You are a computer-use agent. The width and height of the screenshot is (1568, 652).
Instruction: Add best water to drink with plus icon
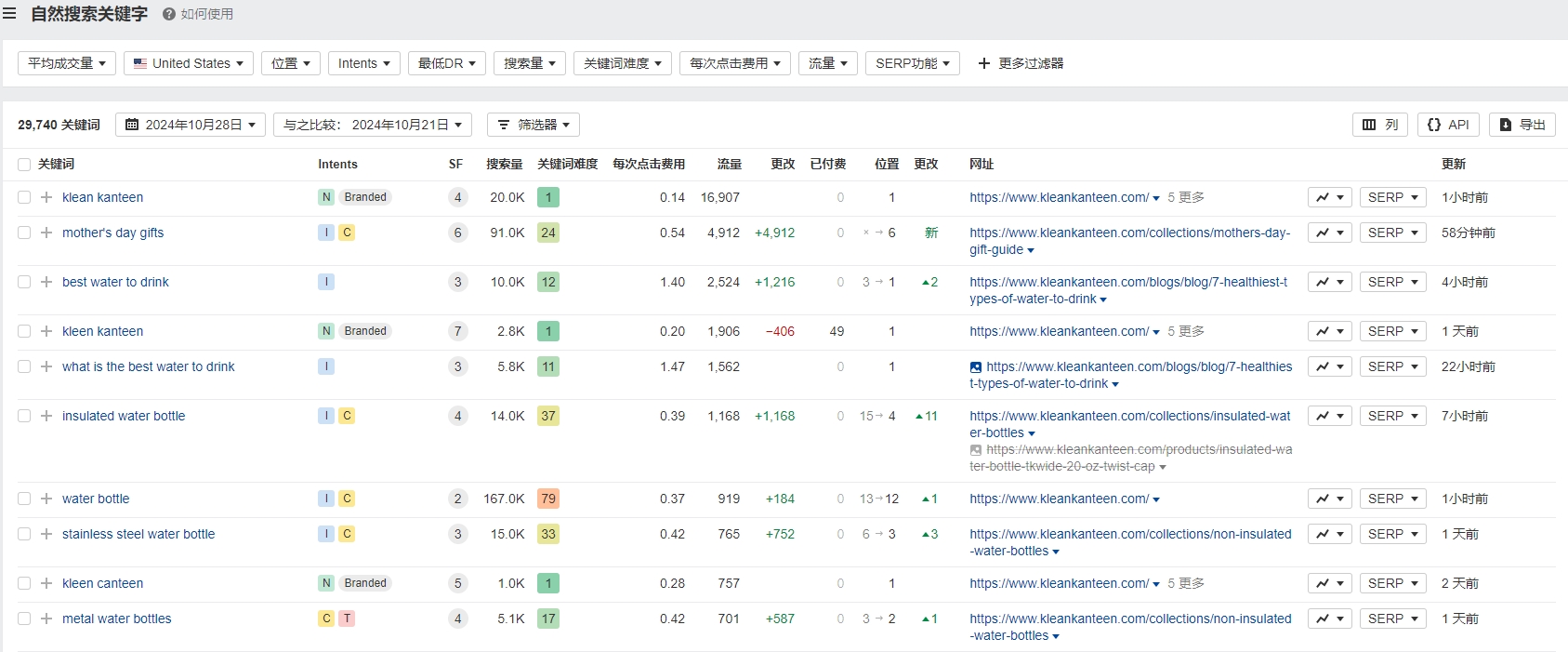[x=46, y=282]
